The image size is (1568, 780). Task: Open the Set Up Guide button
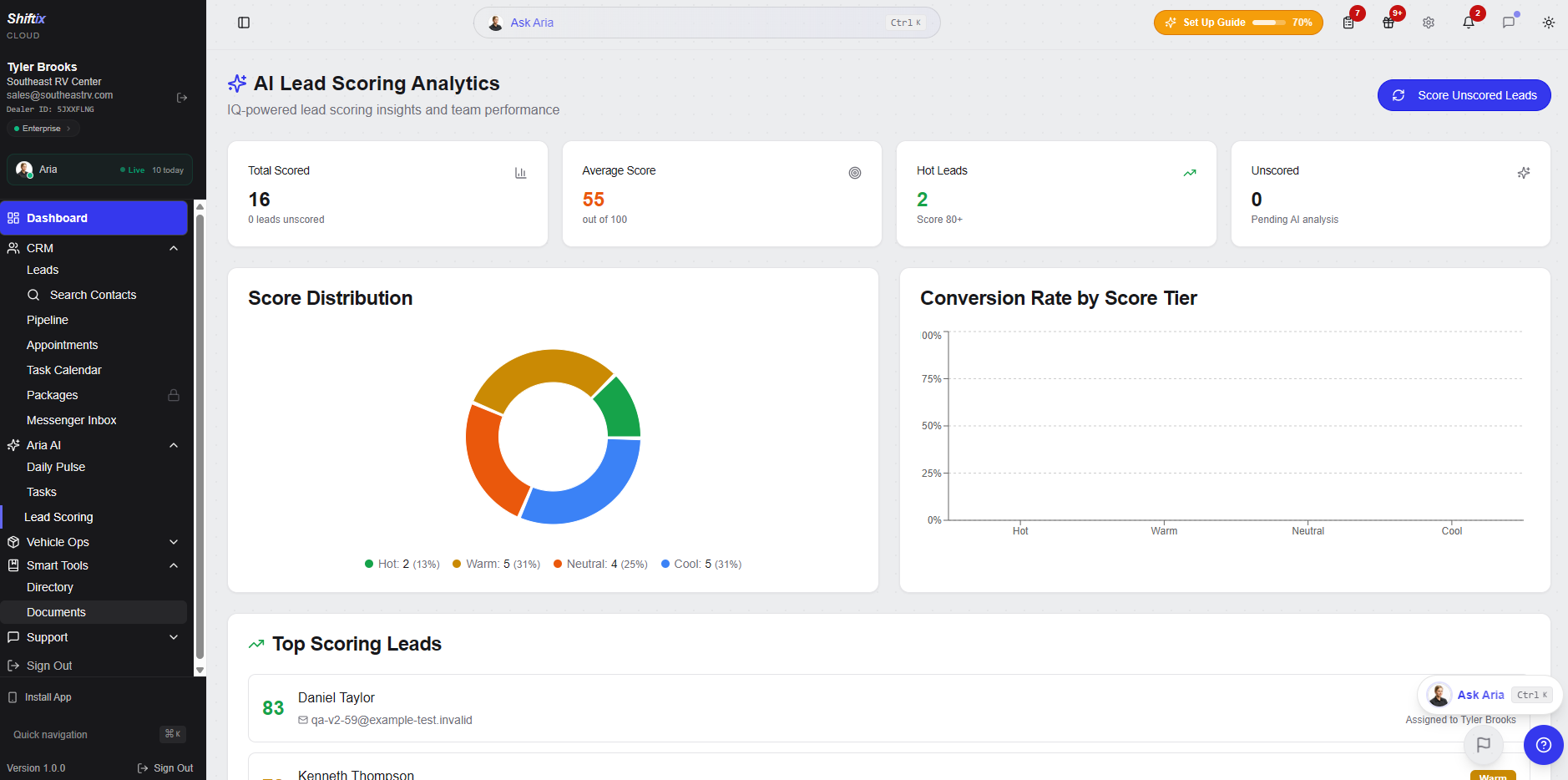pos(1238,23)
